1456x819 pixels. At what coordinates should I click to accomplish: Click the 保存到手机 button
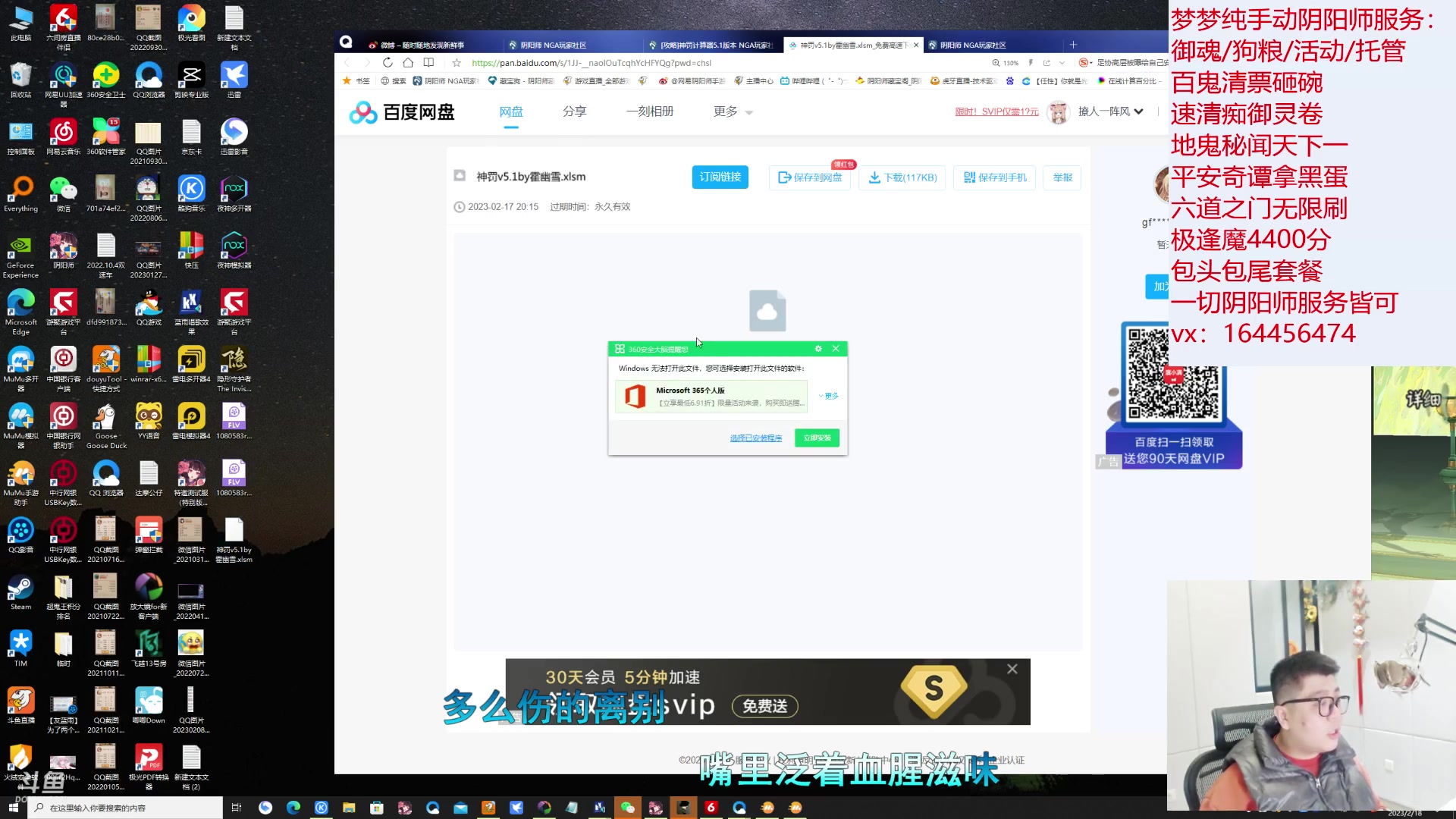tap(994, 177)
